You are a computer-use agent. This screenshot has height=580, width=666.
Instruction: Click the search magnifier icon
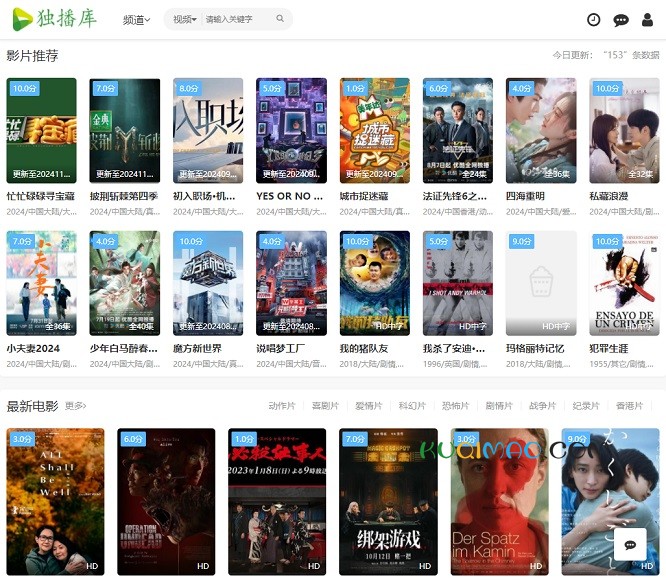[280, 18]
